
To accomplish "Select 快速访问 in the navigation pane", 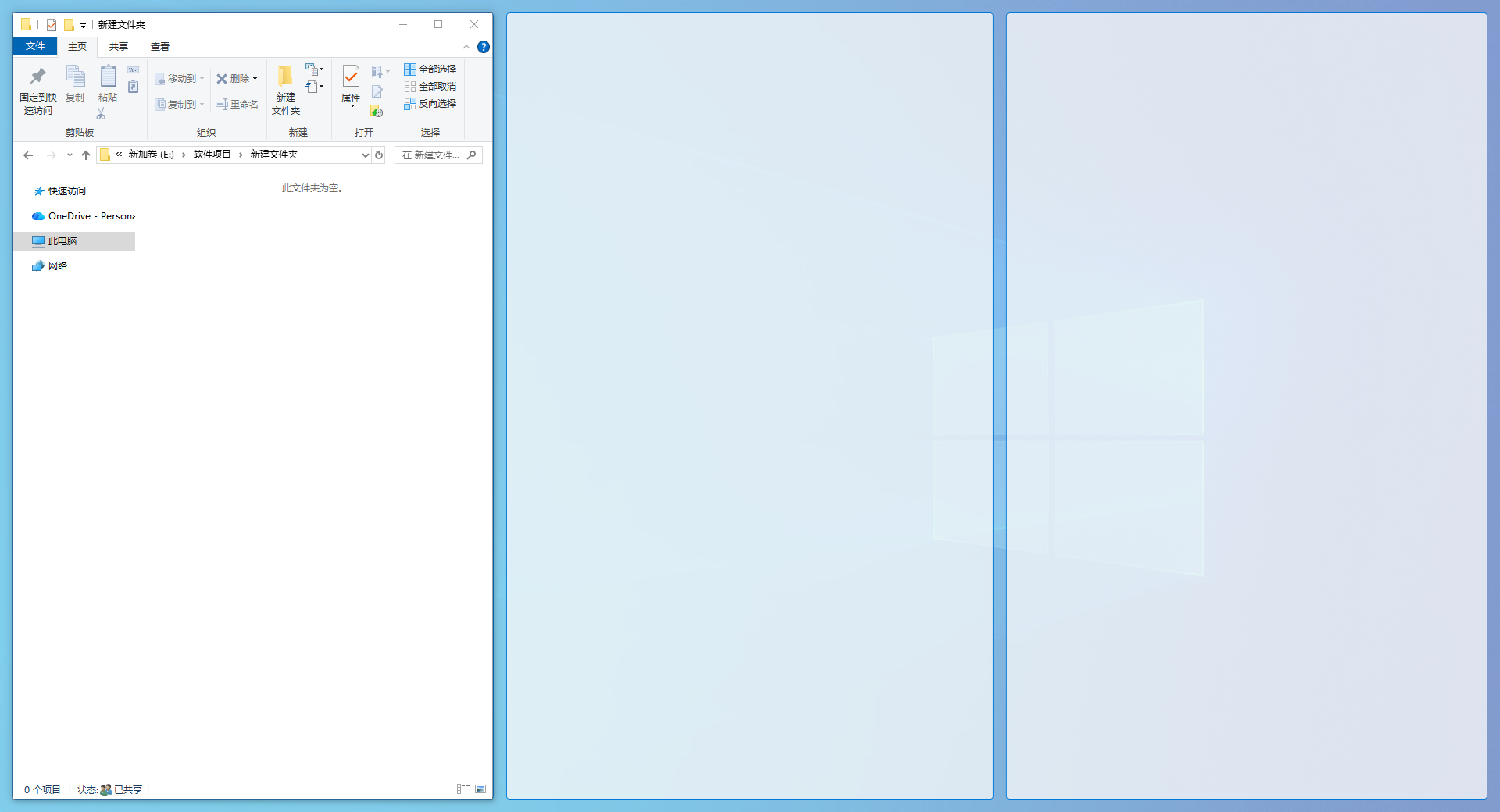I will tap(67, 191).
